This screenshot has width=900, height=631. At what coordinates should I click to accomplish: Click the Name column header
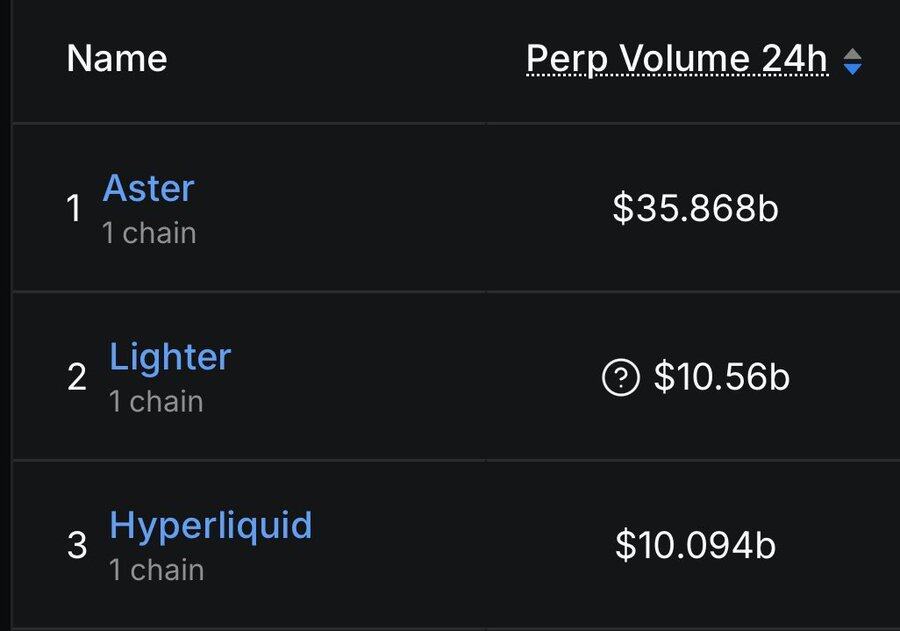tap(117, 59)
